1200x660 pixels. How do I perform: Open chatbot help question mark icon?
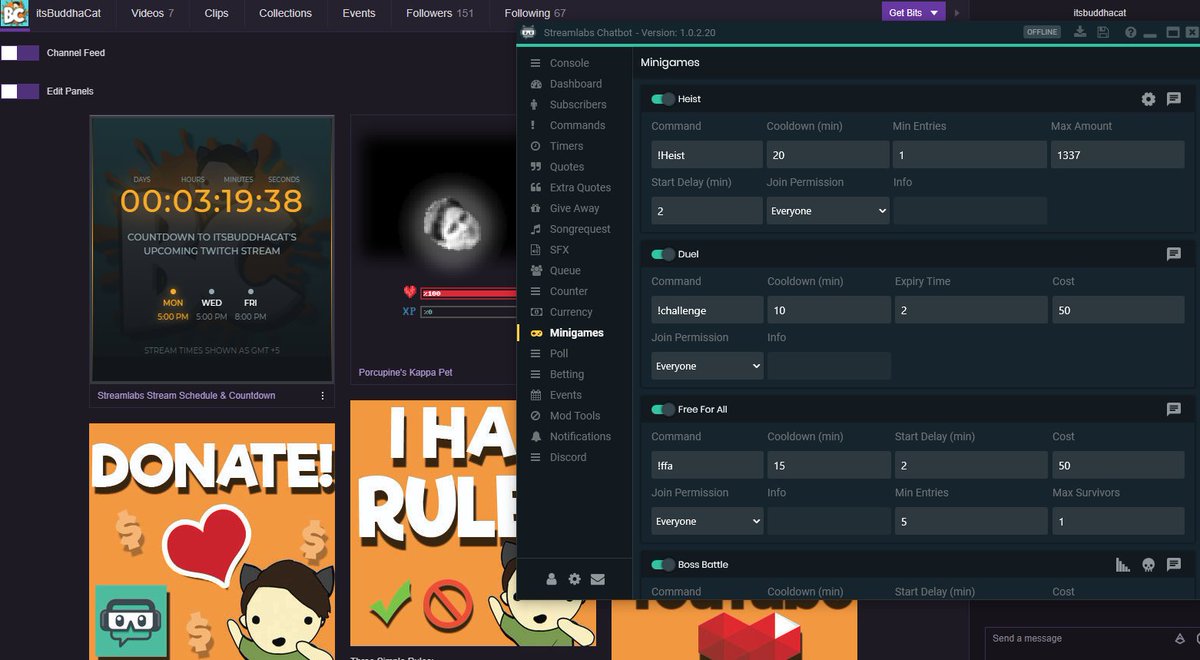[x=1130, y=32]
